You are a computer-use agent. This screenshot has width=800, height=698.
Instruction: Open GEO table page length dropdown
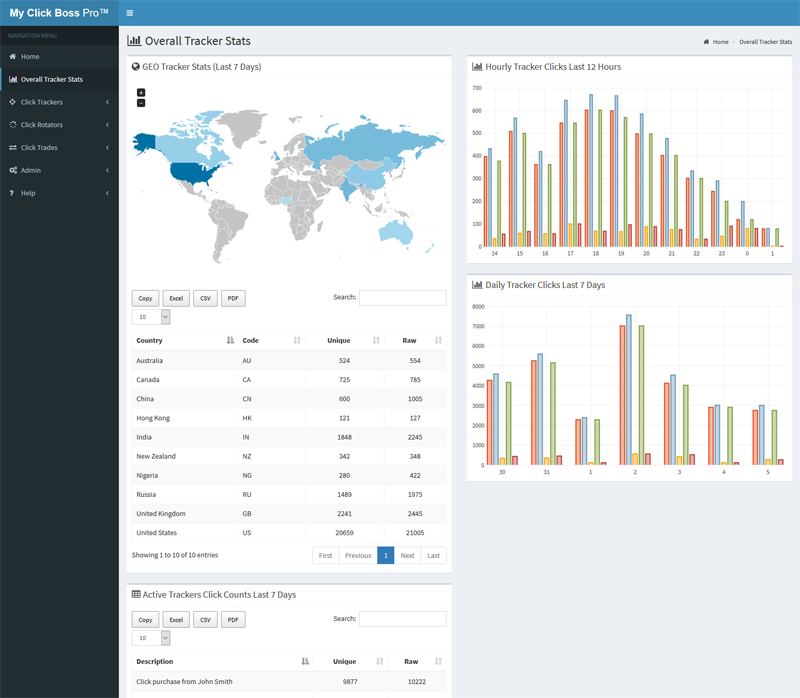pos(151,317)
